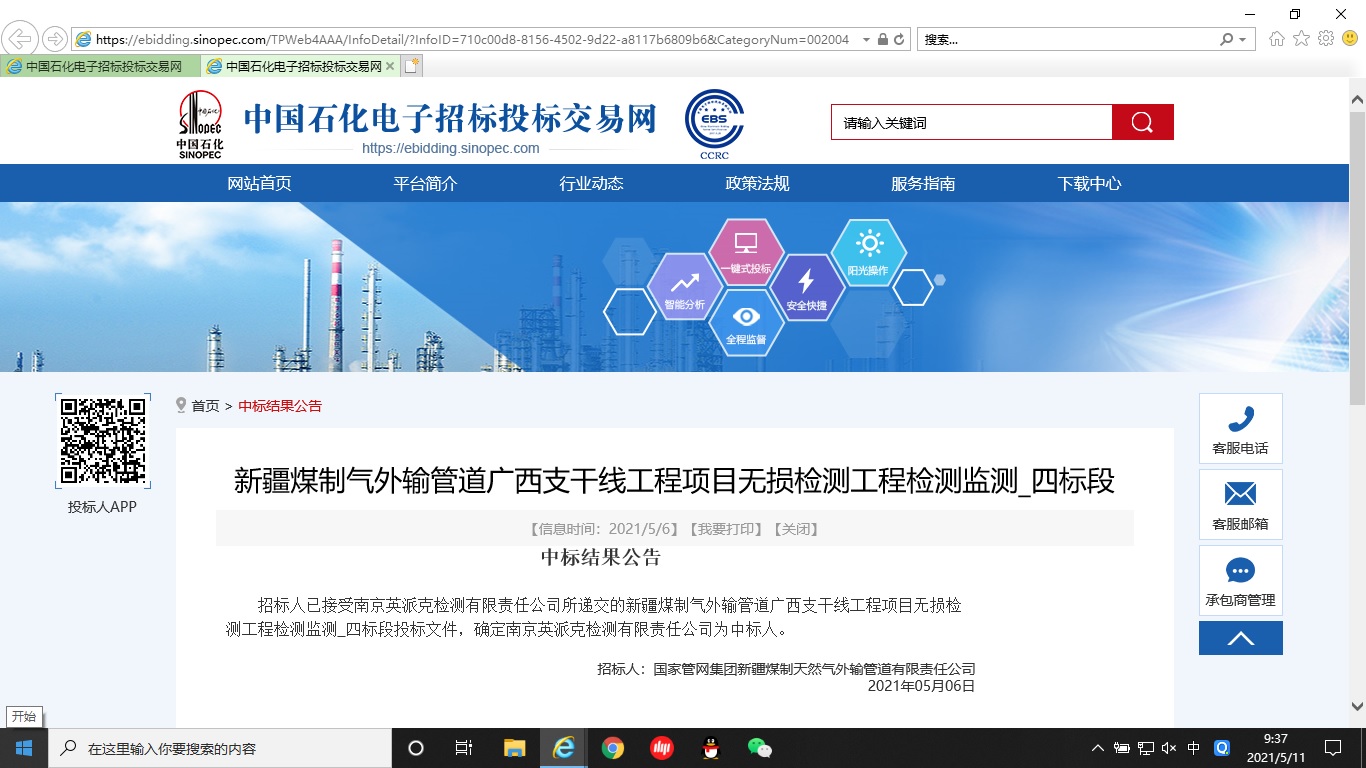This screenshot has height=768, width=1366.
Task: Click the taskbar search input field
Action: coord(200,747)
